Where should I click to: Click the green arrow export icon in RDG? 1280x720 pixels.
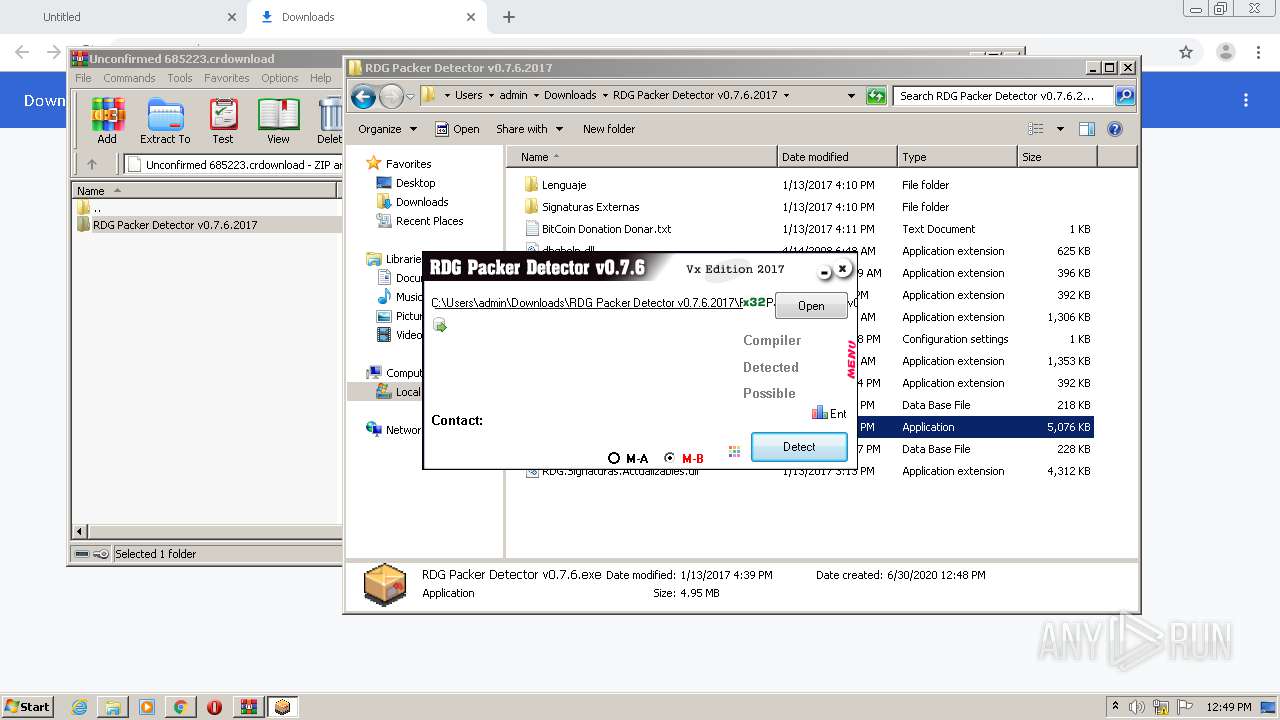coord(440,325)
